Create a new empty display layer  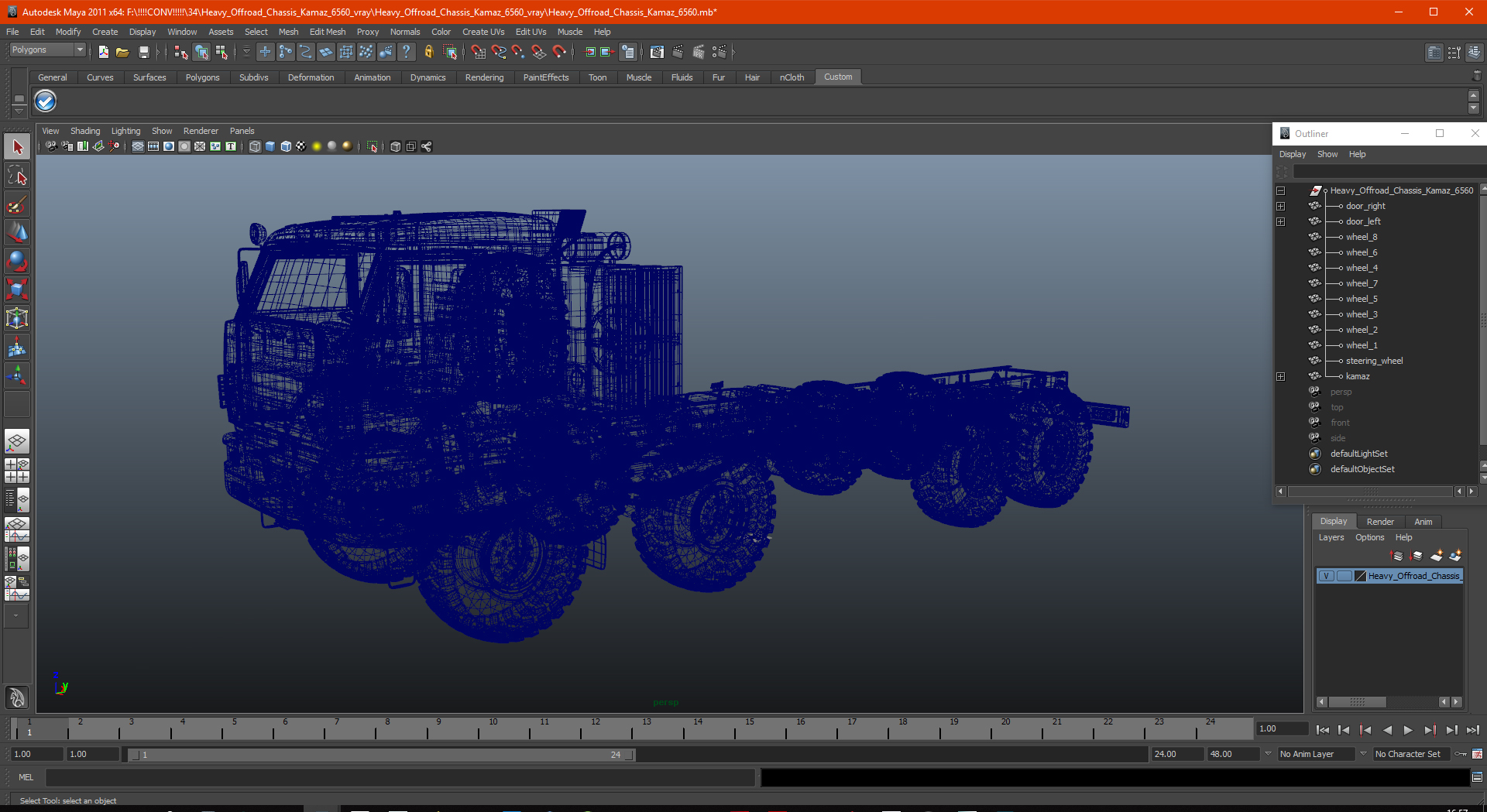[x=1437, y=556]
